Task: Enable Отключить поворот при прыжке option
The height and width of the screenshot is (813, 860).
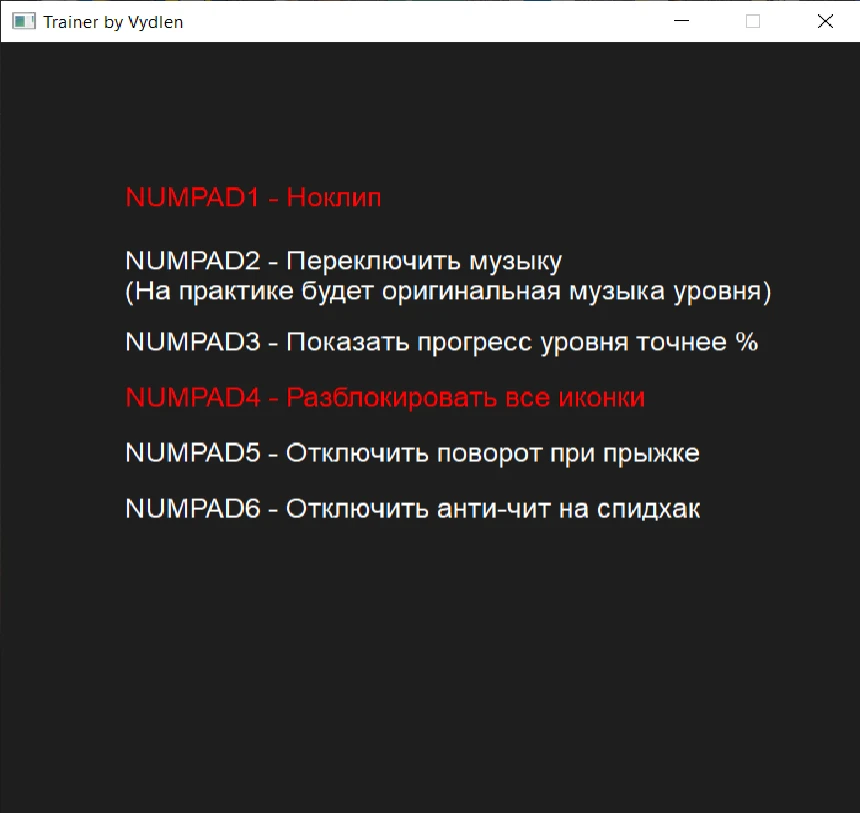Action: coord(411,452)
